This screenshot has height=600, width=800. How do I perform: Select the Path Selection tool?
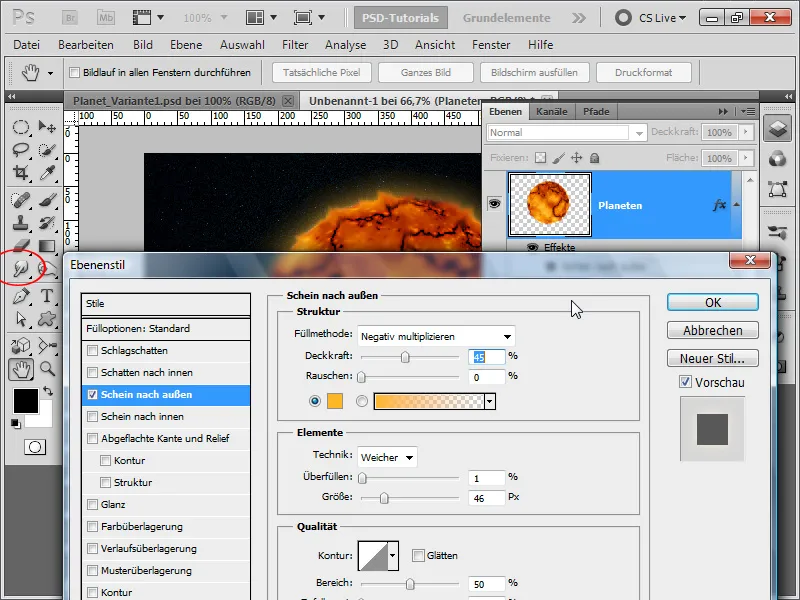click(20, 319)
